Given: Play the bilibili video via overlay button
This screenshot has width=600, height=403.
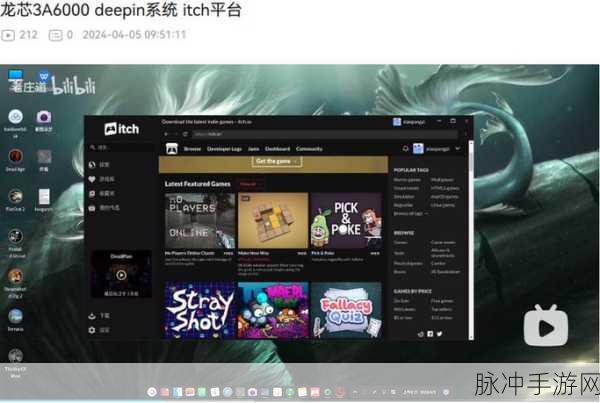Looking at the screenshot, I should coord(546,326).
